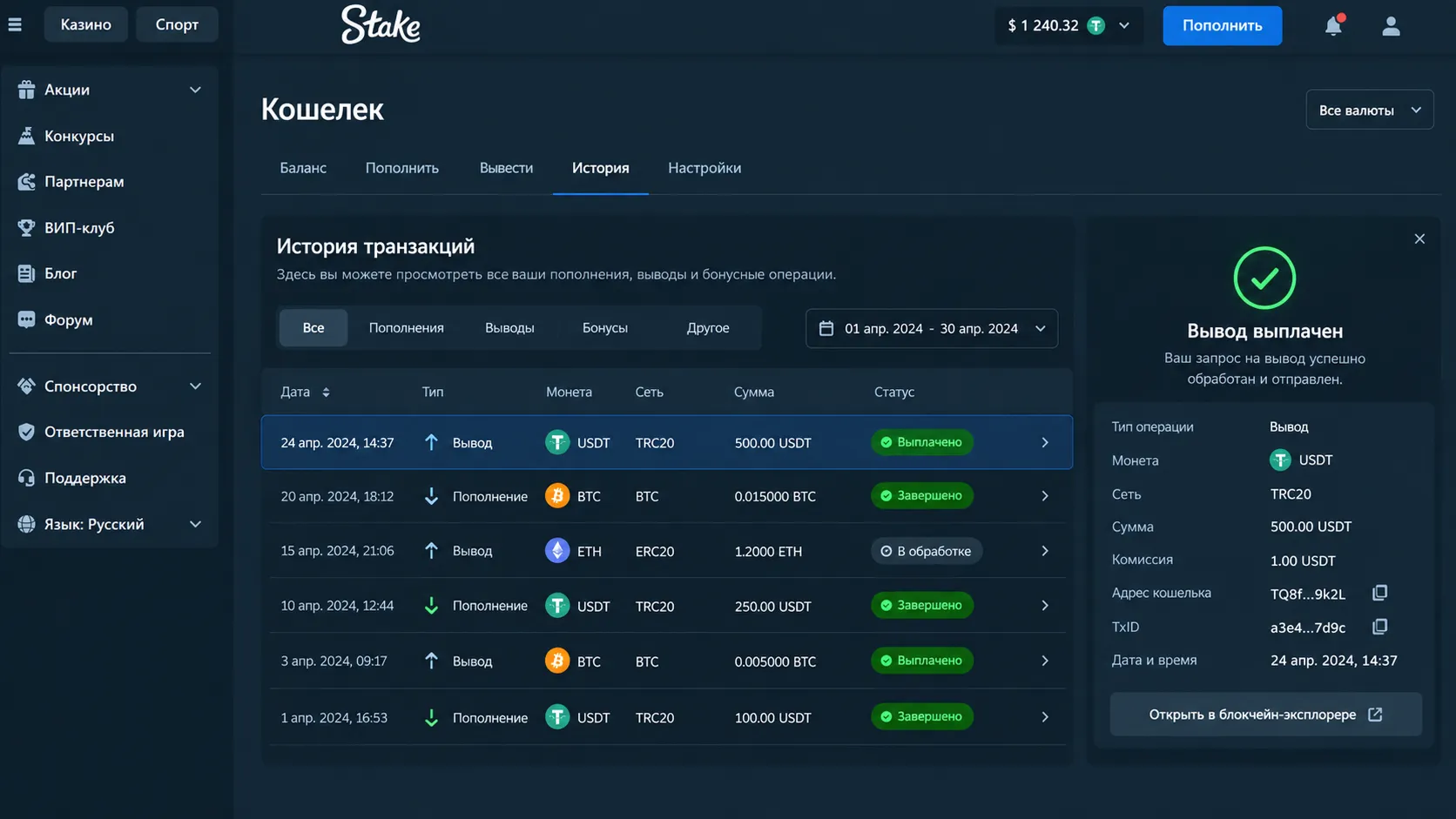Copy the TxID a3e4...7d9c

point(1379,627)
